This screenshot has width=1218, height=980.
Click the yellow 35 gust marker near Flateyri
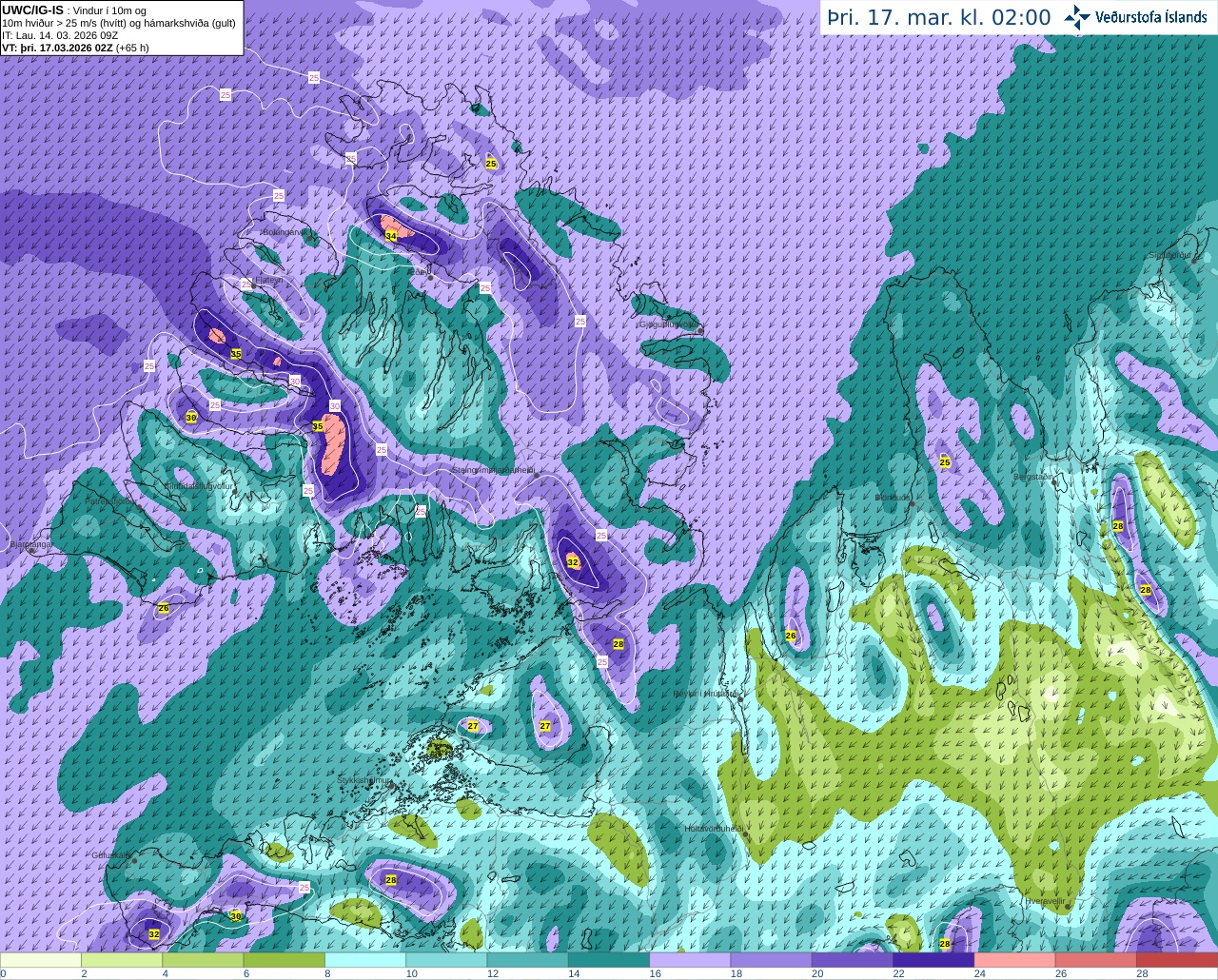tap(236, 353)
